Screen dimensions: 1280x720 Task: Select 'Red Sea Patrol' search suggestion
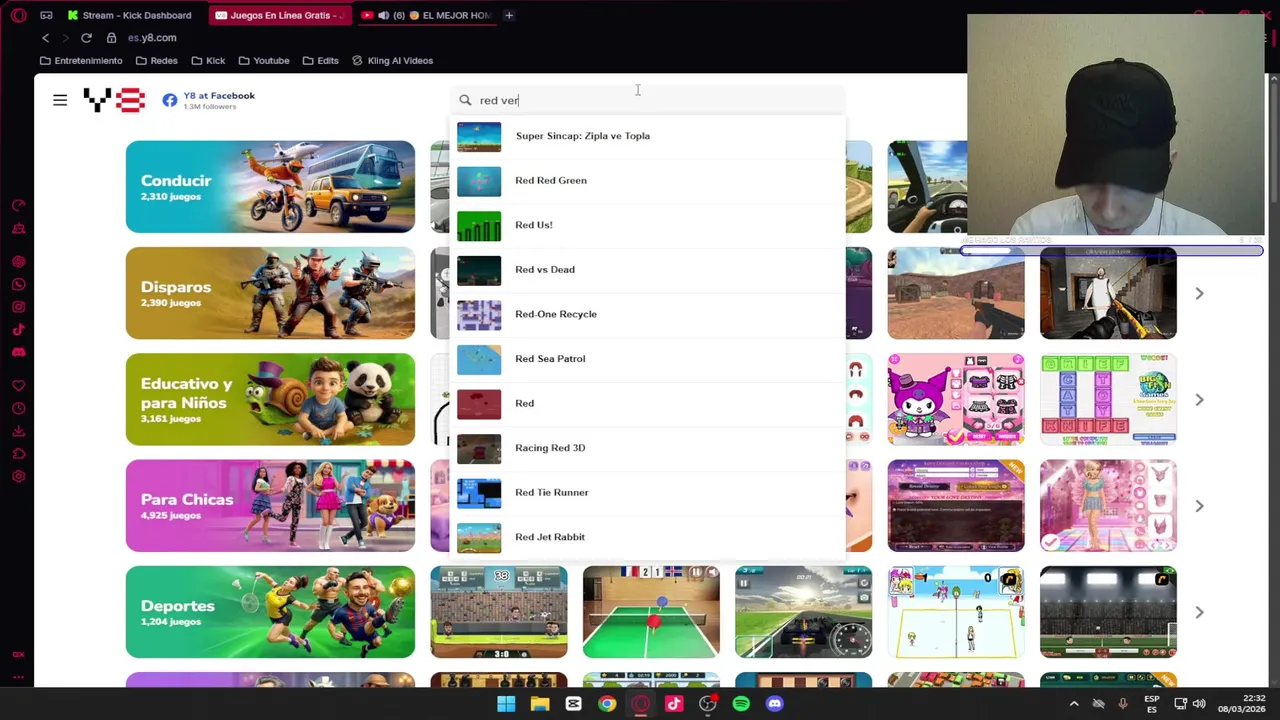648,359
